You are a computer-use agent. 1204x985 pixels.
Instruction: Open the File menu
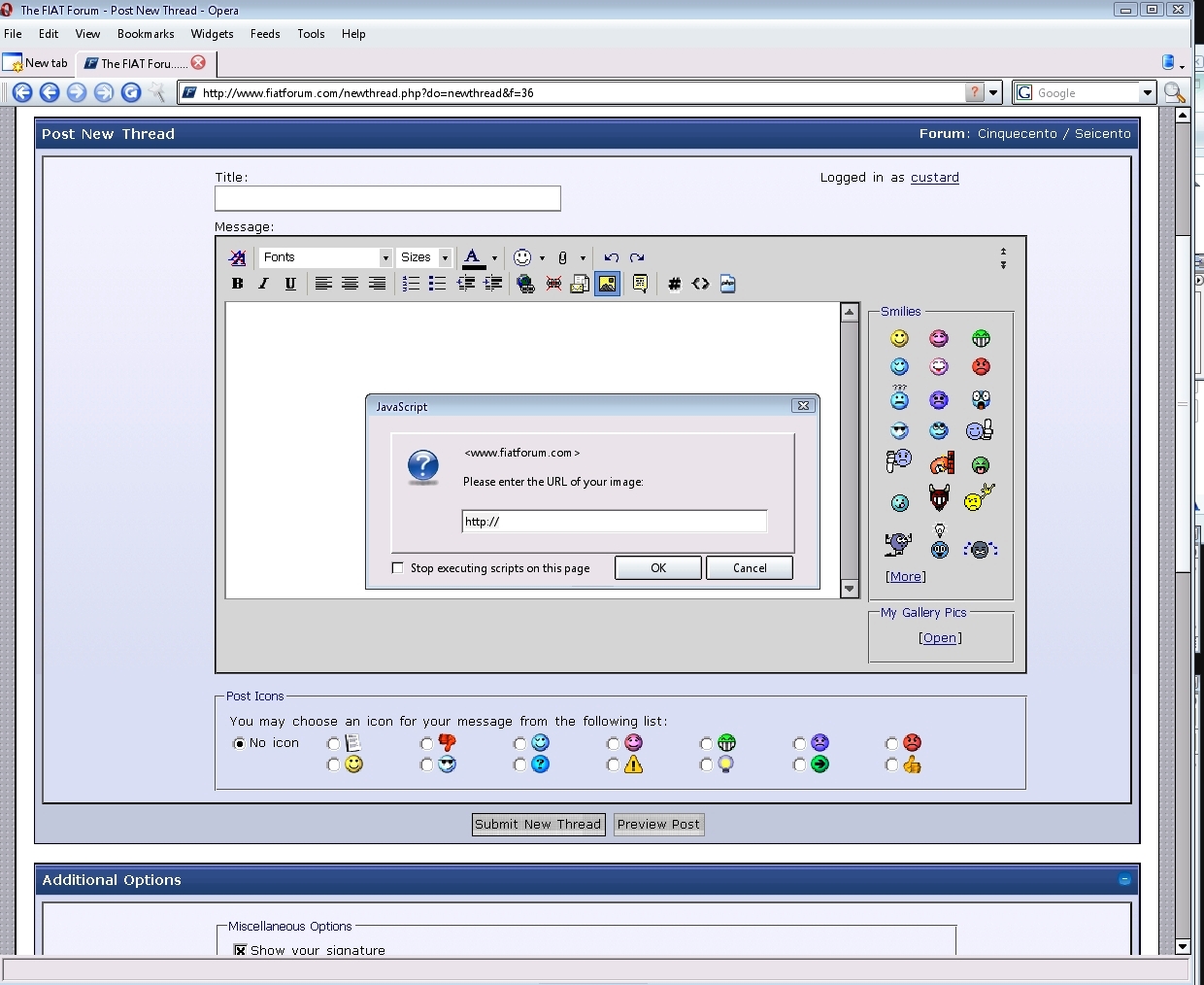[x=14, y=34]
